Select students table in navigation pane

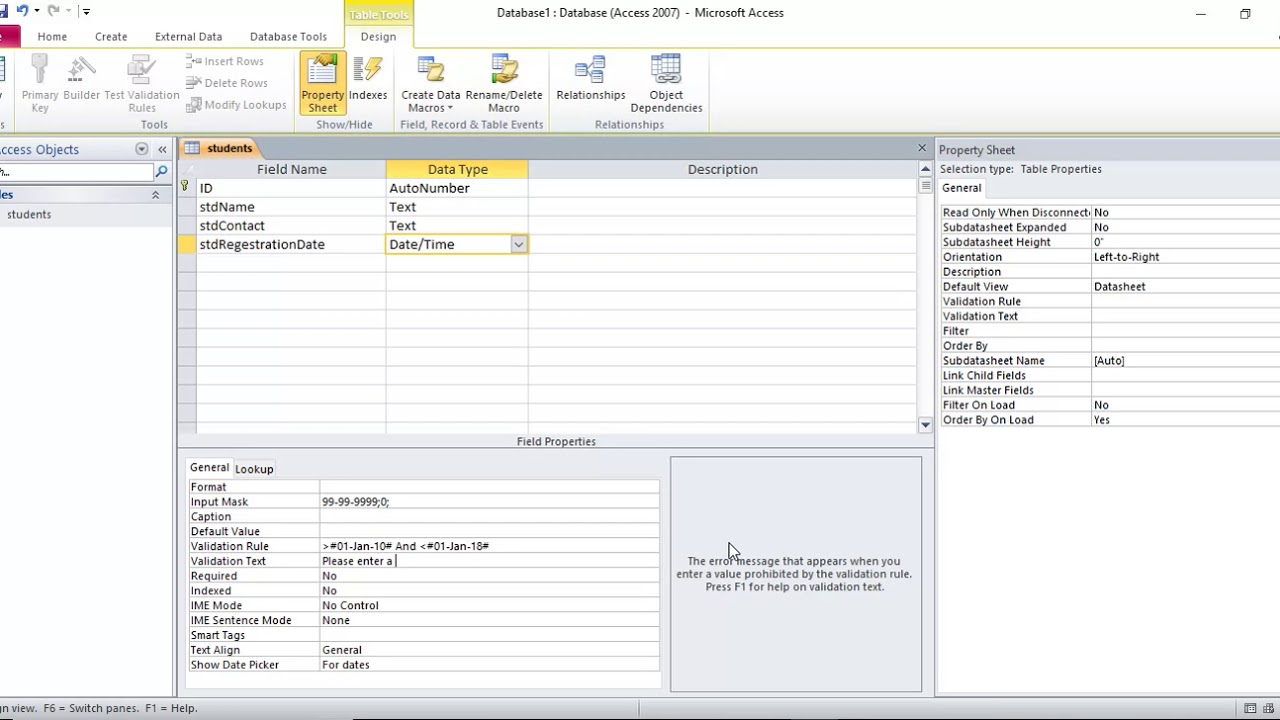29,214
